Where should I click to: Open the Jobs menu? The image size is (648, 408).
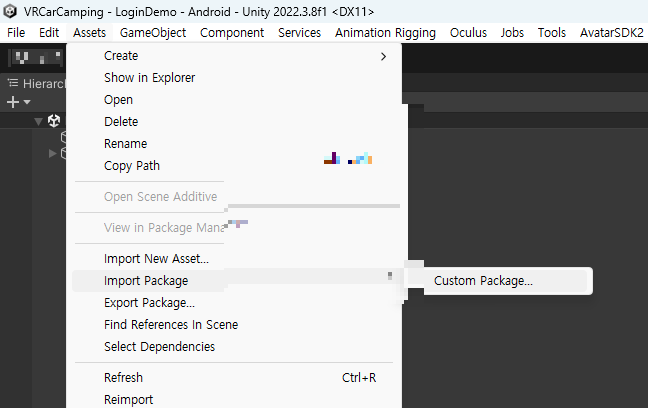click(512, 33)
